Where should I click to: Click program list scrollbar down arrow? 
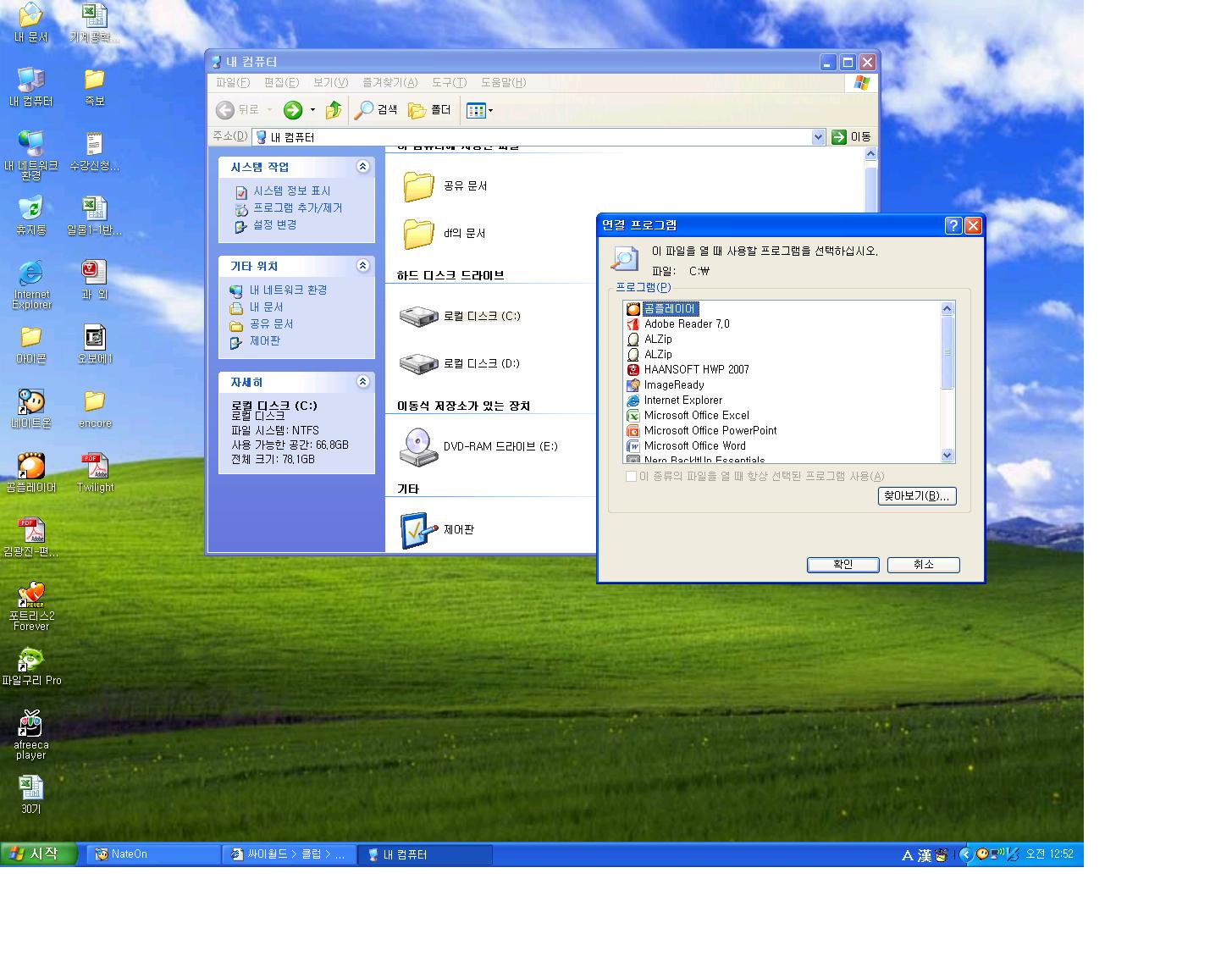coord(947,456)
